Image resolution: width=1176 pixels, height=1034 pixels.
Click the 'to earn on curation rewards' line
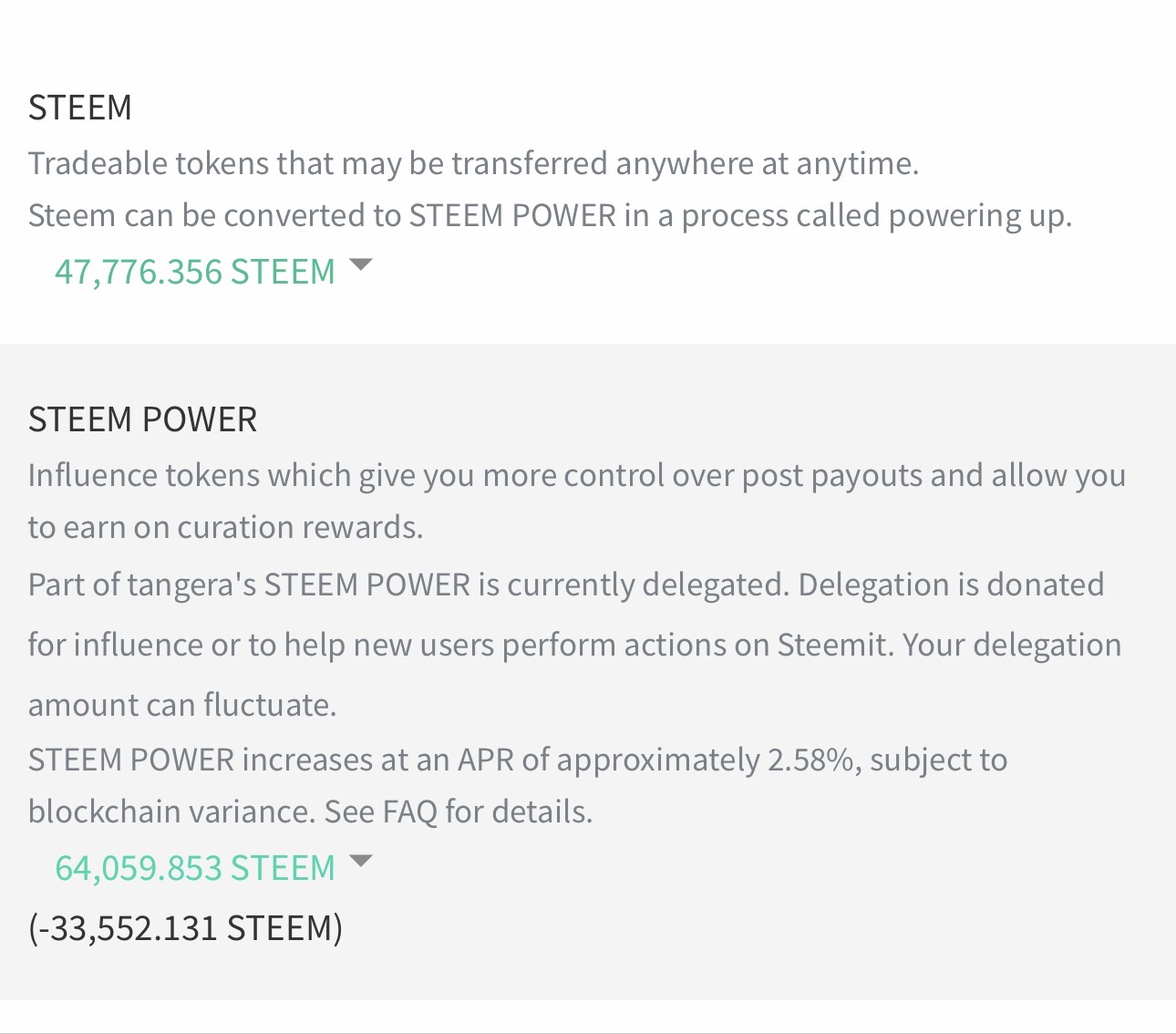[x=225, y=528]
